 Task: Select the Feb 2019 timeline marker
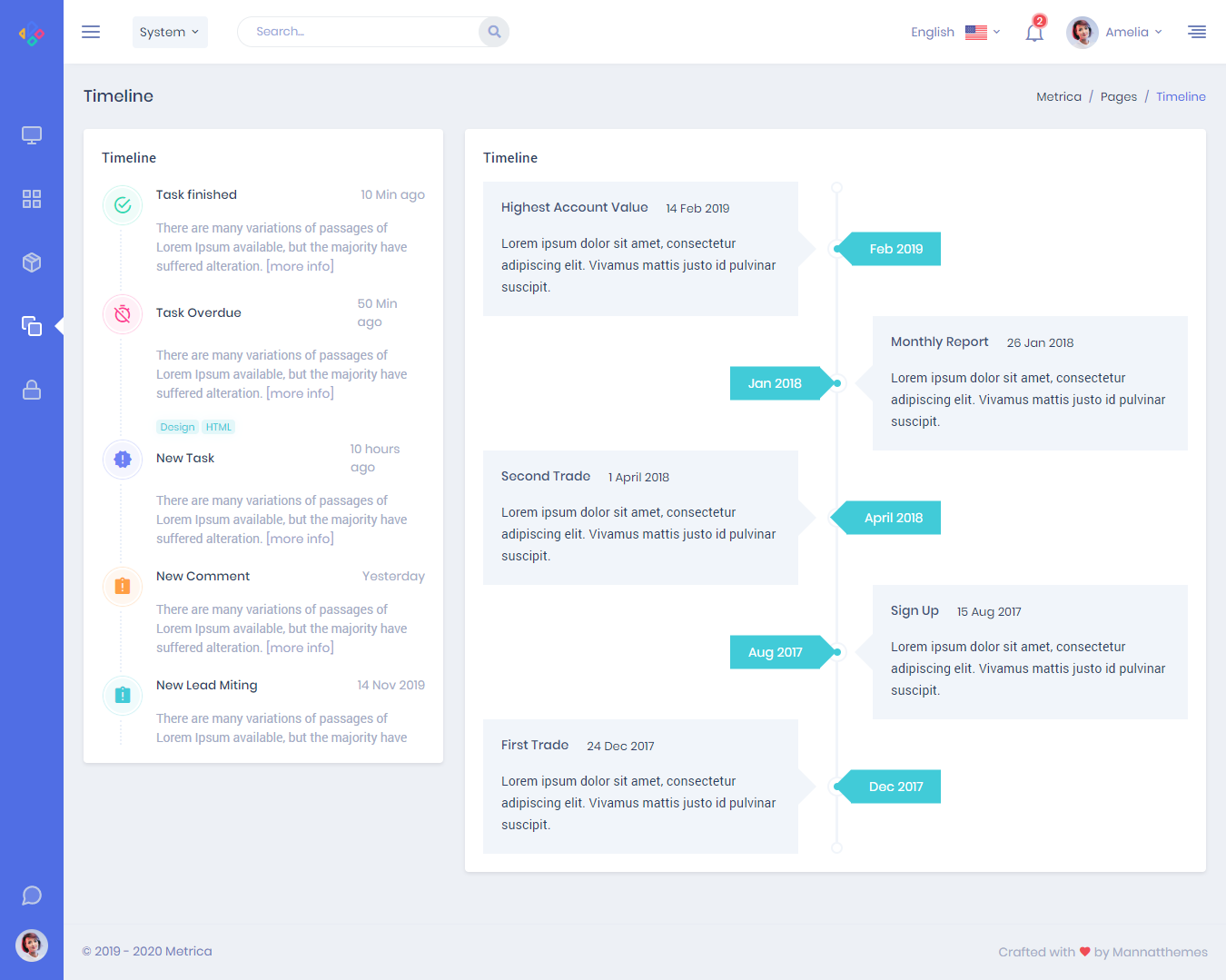[x=895, y=249]
